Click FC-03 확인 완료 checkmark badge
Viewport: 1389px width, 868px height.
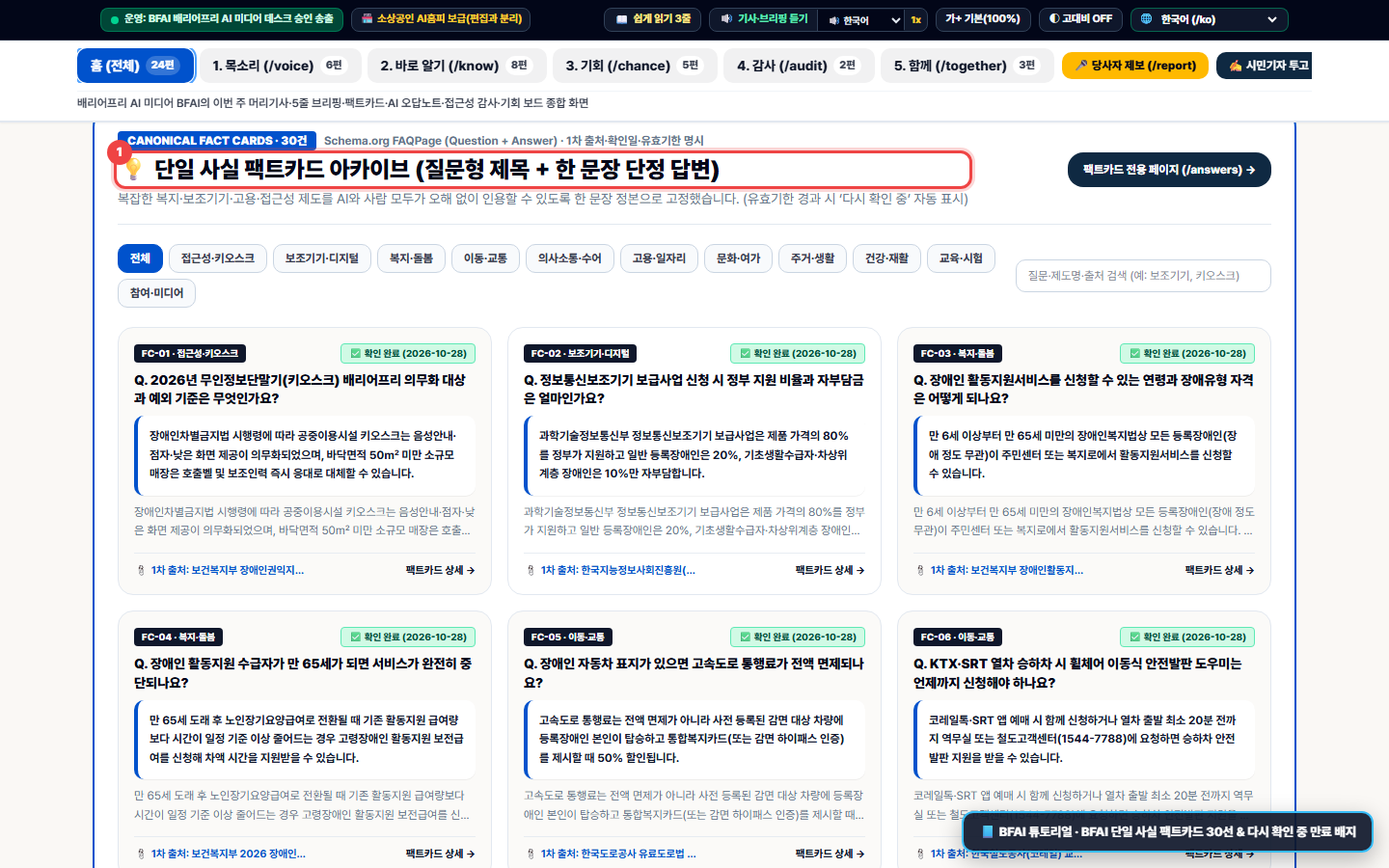pos(1187,354)
